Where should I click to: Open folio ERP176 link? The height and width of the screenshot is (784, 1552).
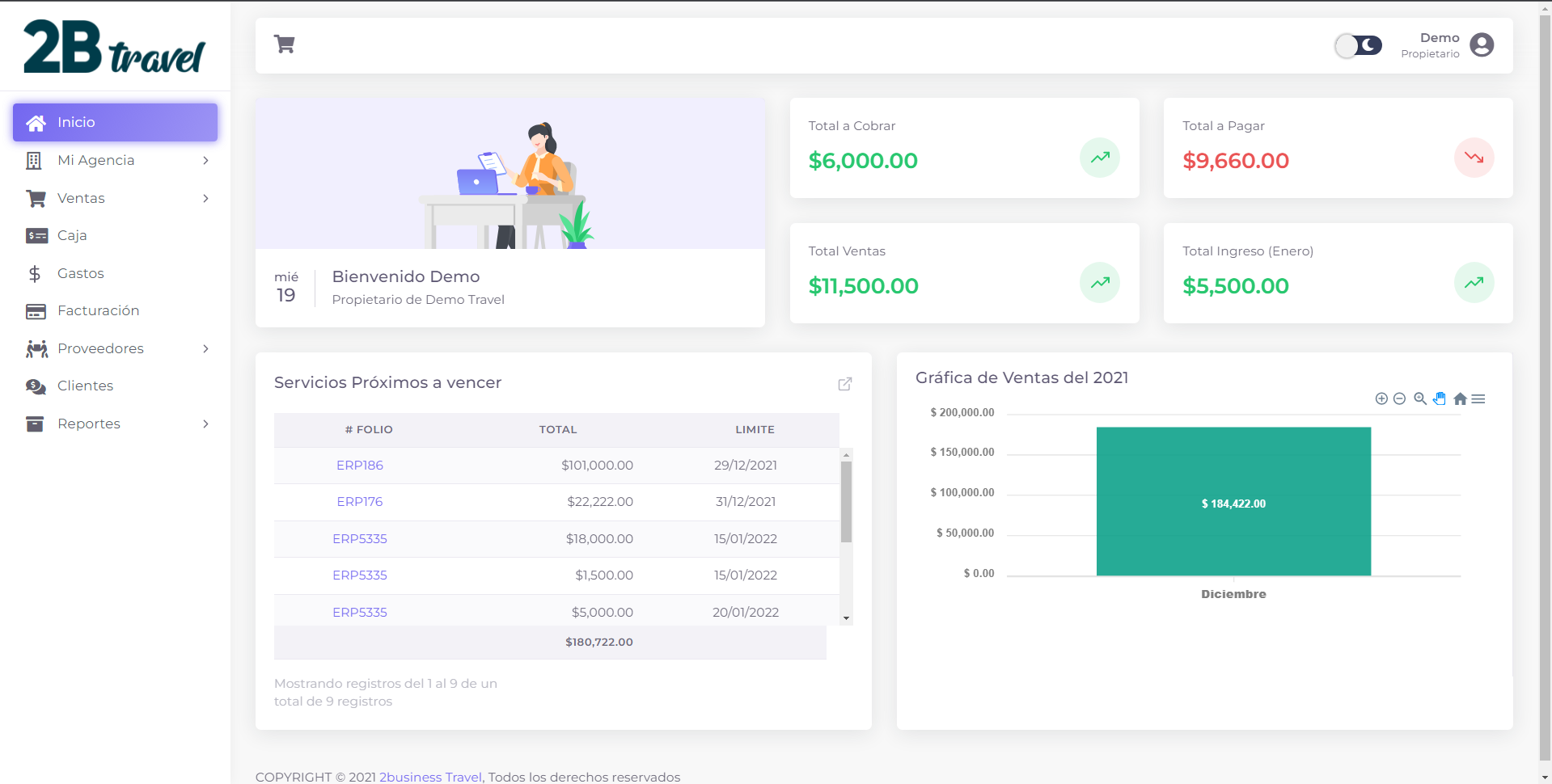pos(360,502)
